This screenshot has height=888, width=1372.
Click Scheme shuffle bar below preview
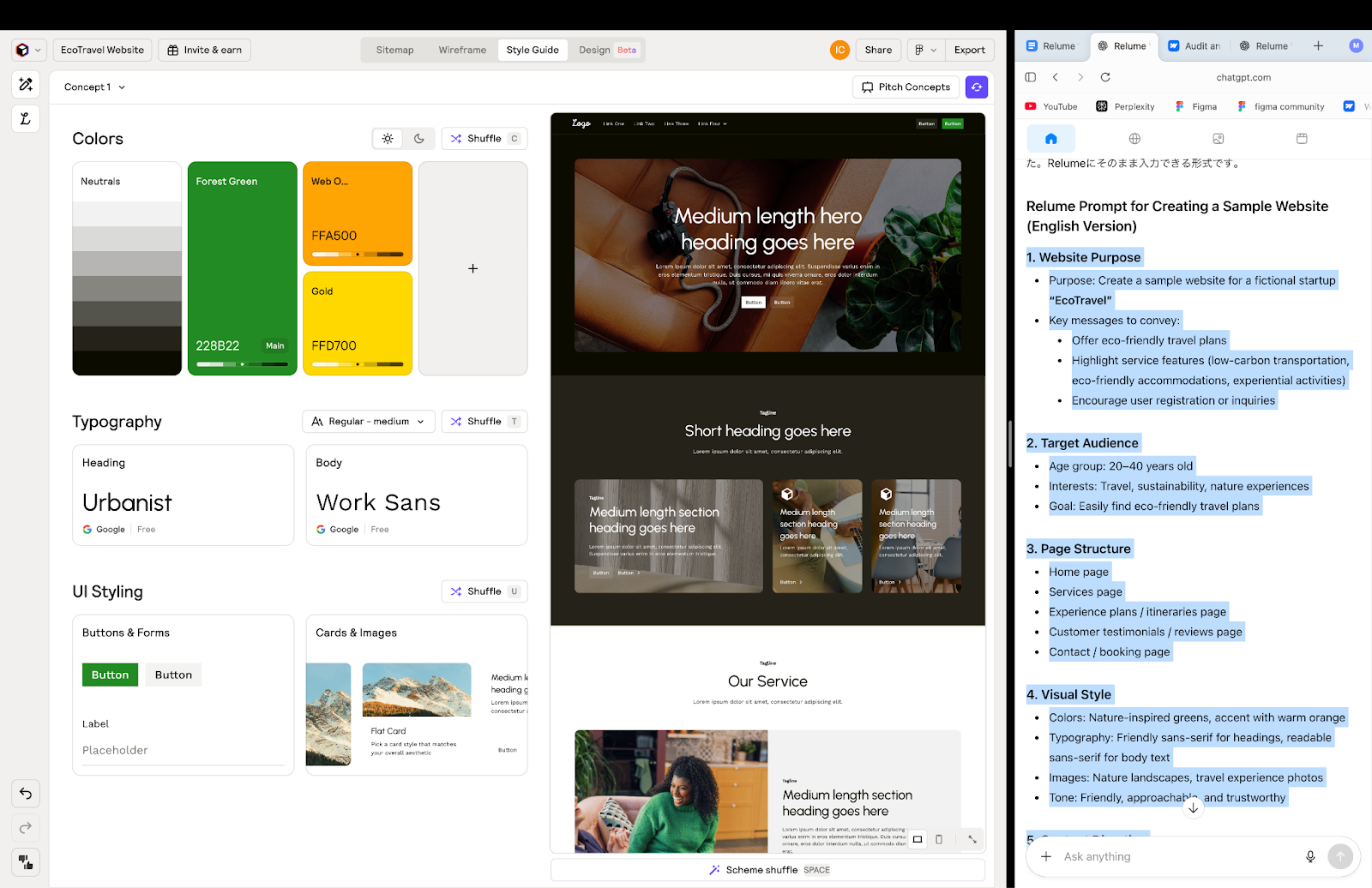tap(767, 869)
